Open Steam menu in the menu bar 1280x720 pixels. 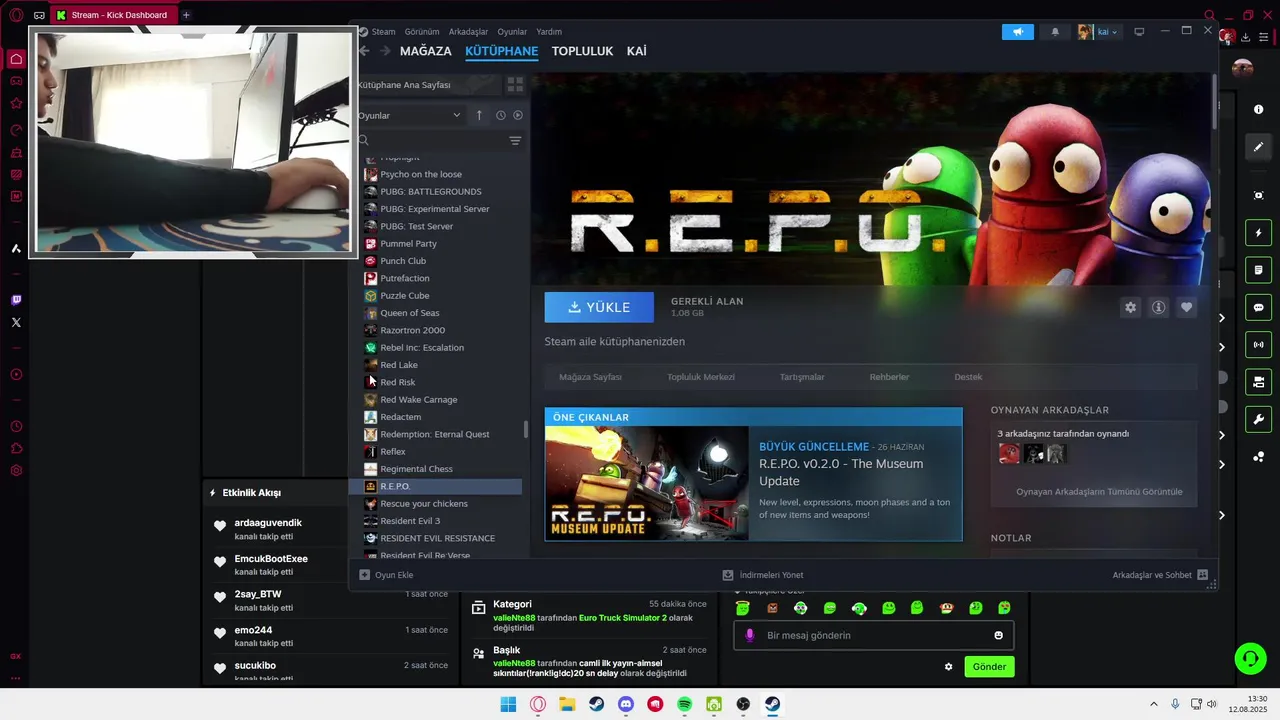[383, 32]
